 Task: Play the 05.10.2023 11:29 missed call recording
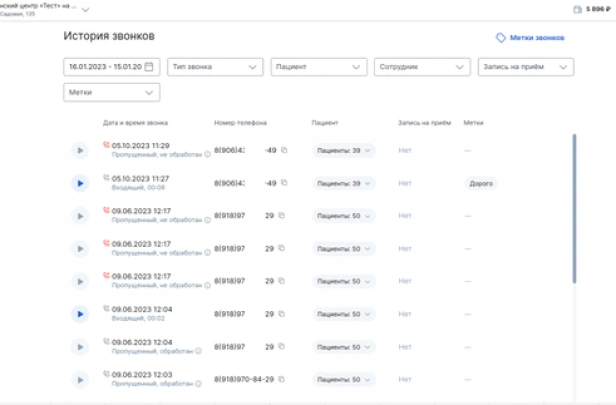point(80,151)
